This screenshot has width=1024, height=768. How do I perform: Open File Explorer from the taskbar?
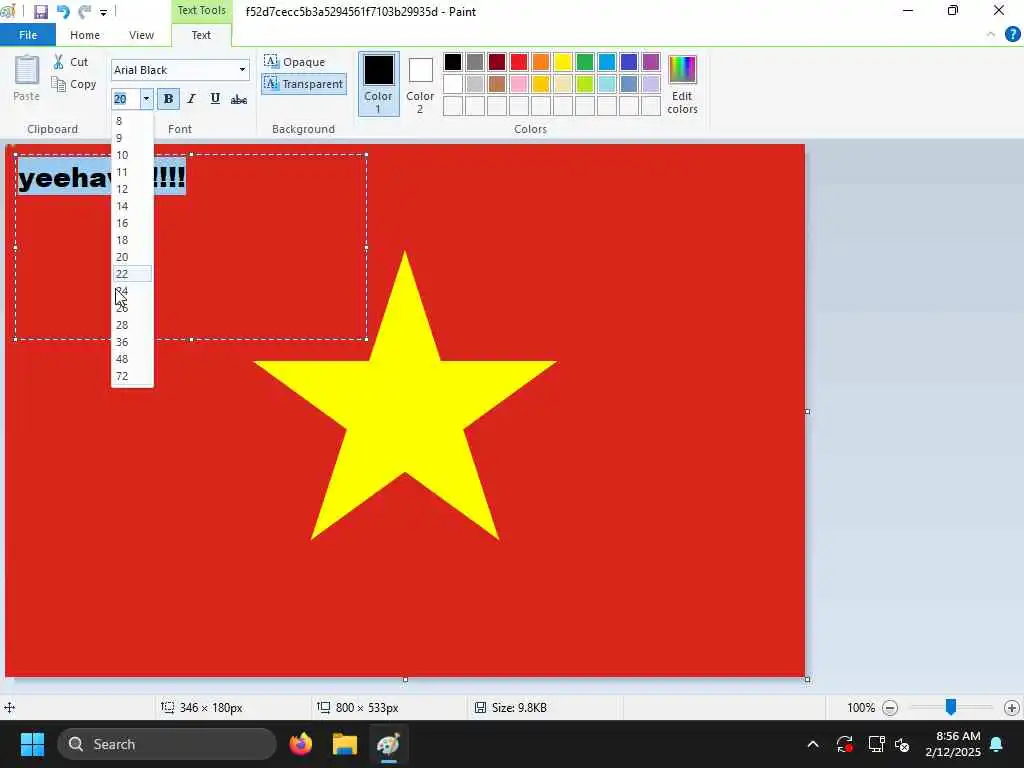(x=345, y=744)
